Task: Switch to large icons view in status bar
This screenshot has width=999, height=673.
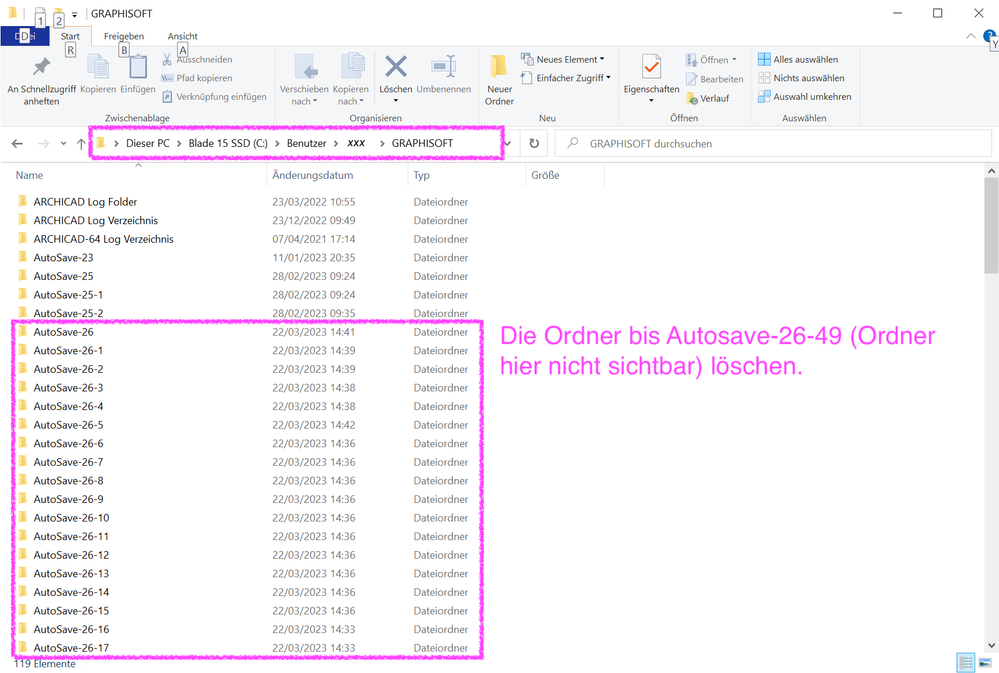Action: tap(985, 662)
